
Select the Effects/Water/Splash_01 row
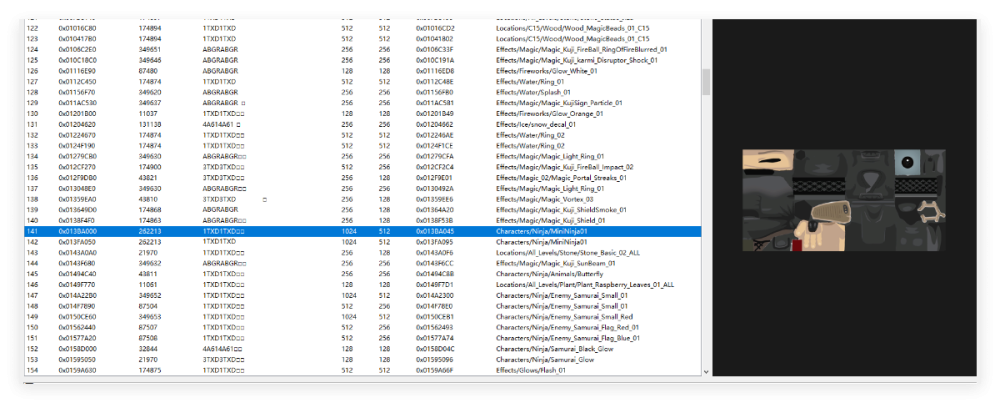[362, 92]
